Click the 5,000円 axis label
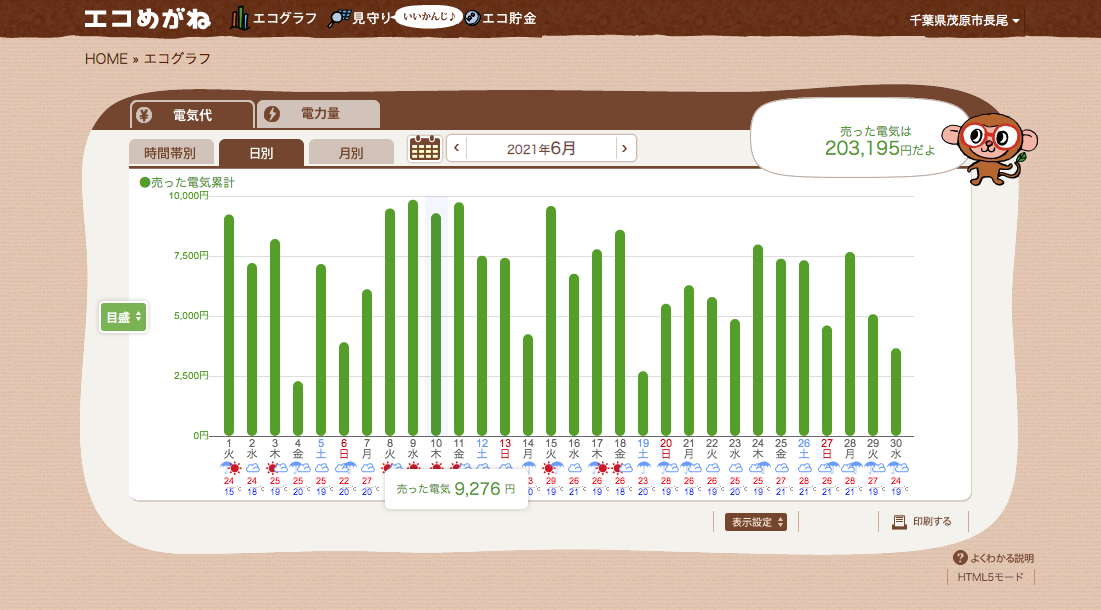The width and height of the screenshot is (1101, 610). pyautogui.click(x=191, y=316)
